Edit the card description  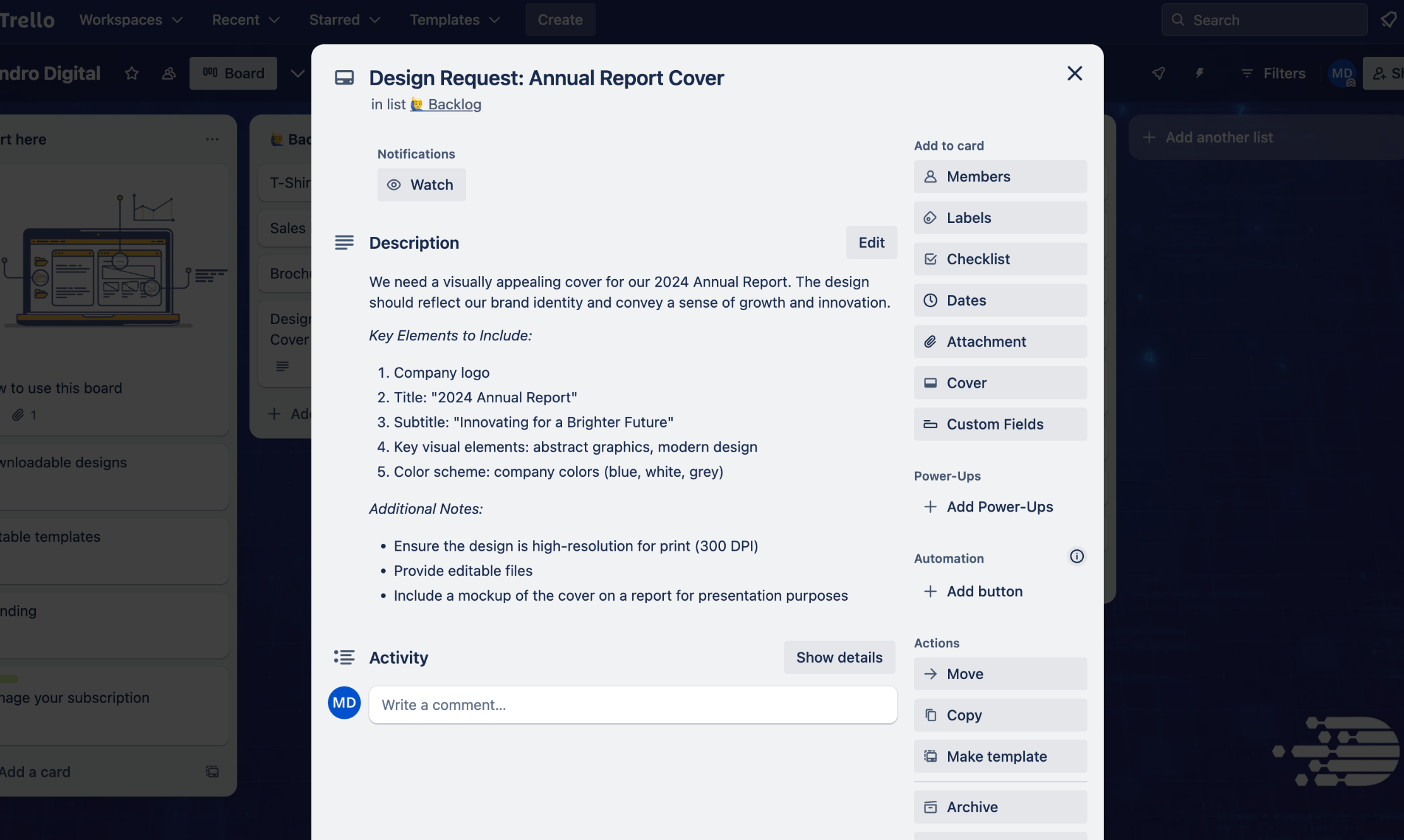point(871,243)
